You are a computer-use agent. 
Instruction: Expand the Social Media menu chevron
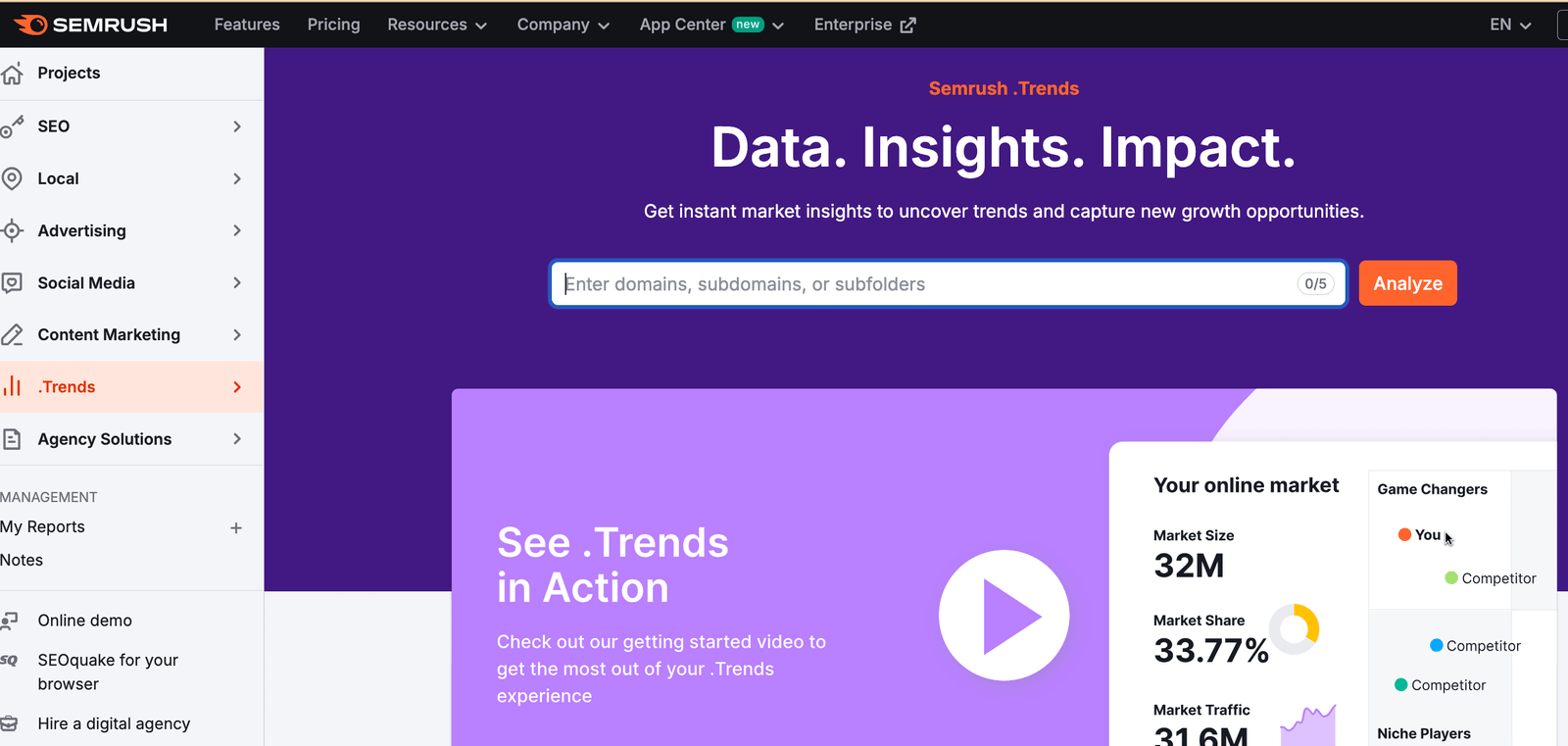(237, 282)
